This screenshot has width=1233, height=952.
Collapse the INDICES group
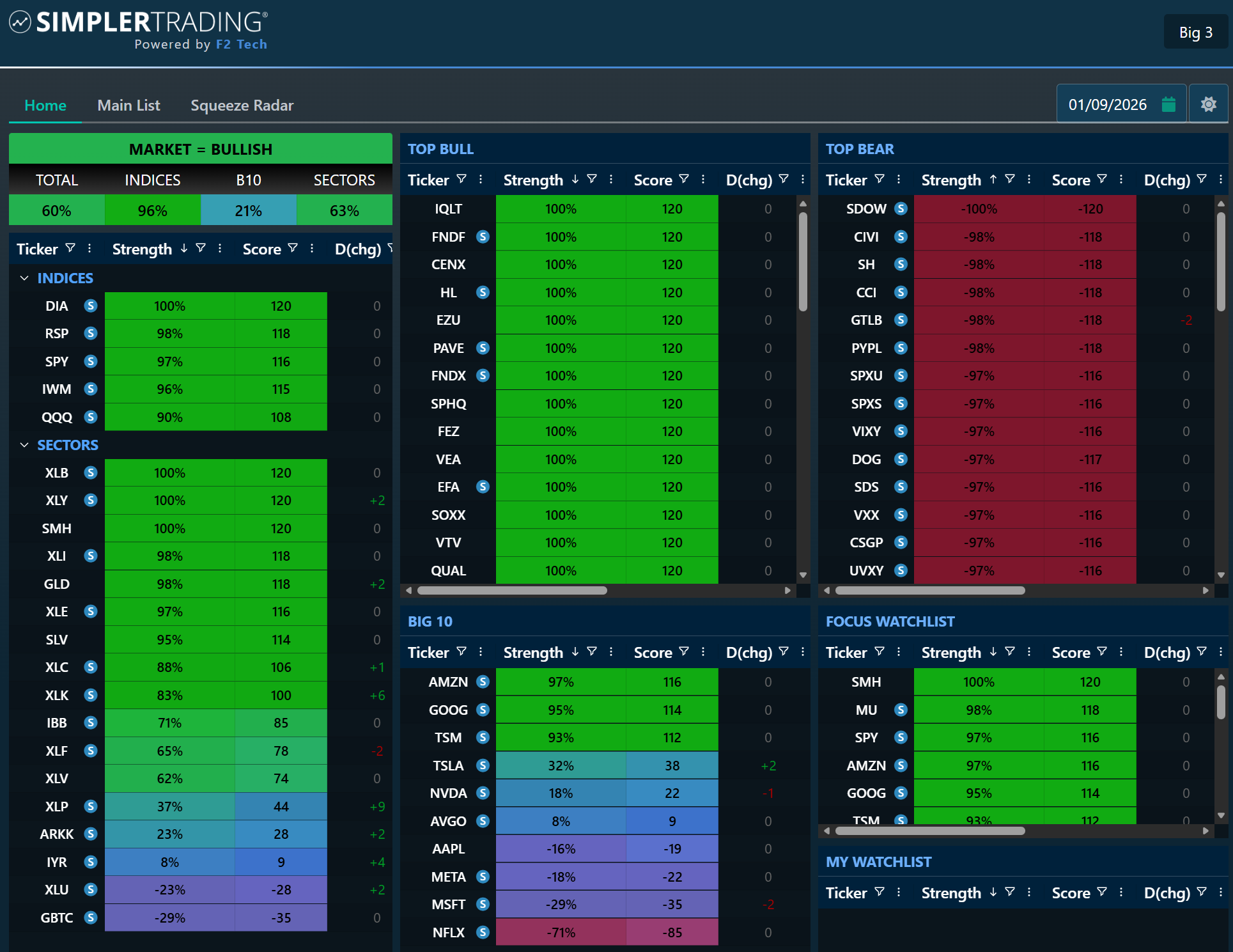point(24,278)
